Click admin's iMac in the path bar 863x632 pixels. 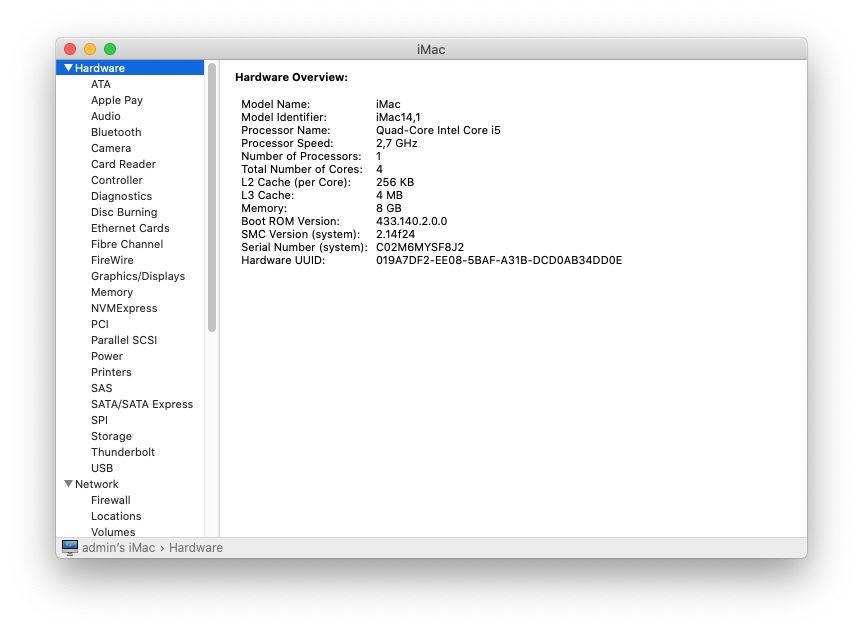click(118, 548)
